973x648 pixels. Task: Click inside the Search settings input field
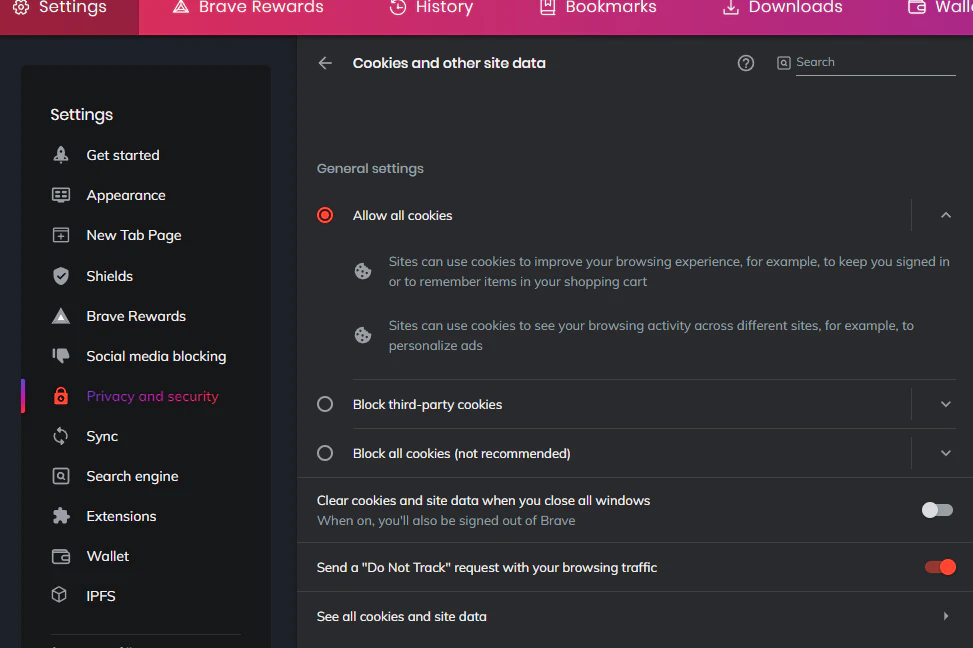(875, 62)
